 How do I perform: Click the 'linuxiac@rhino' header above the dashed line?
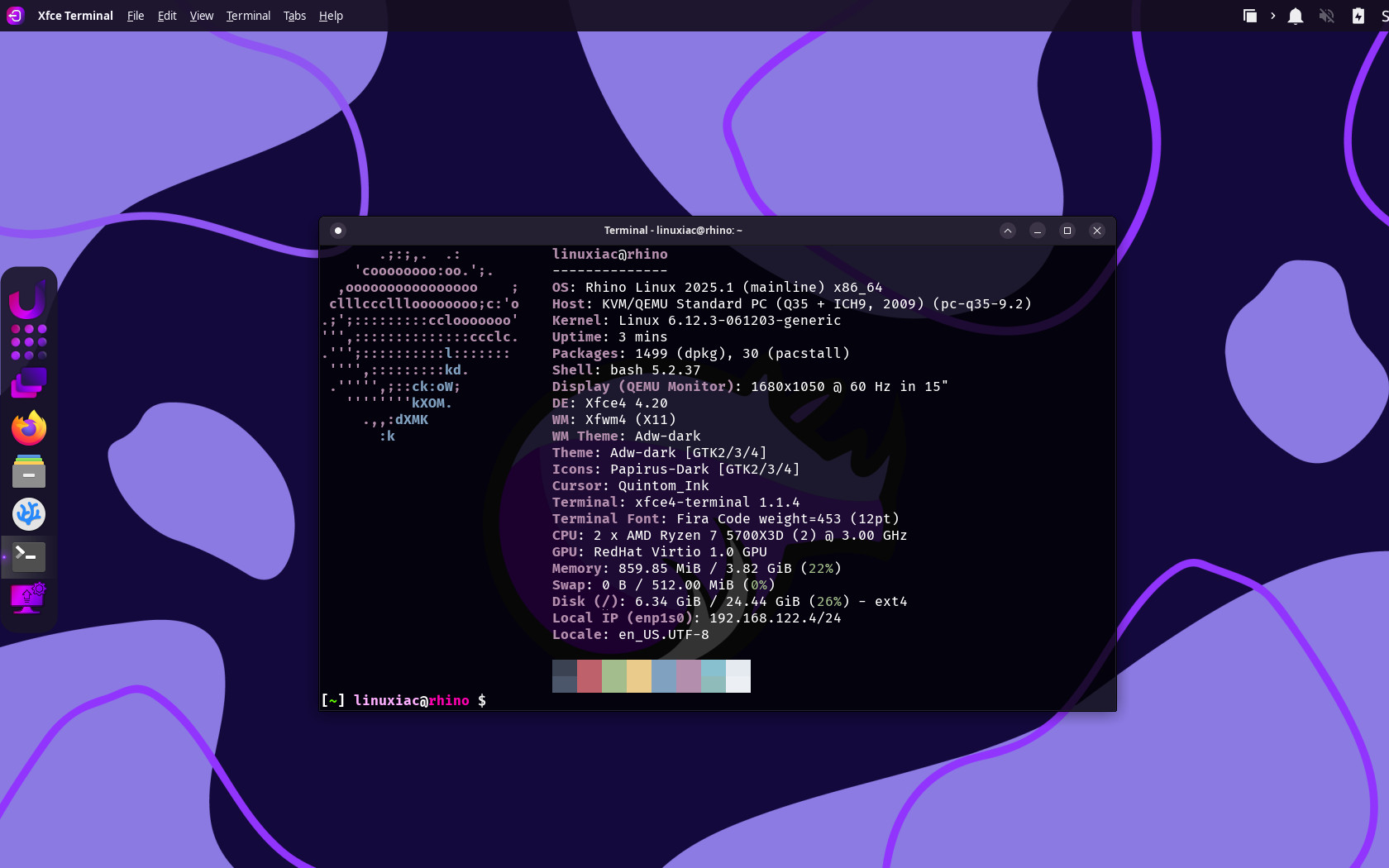click(610, 255)
